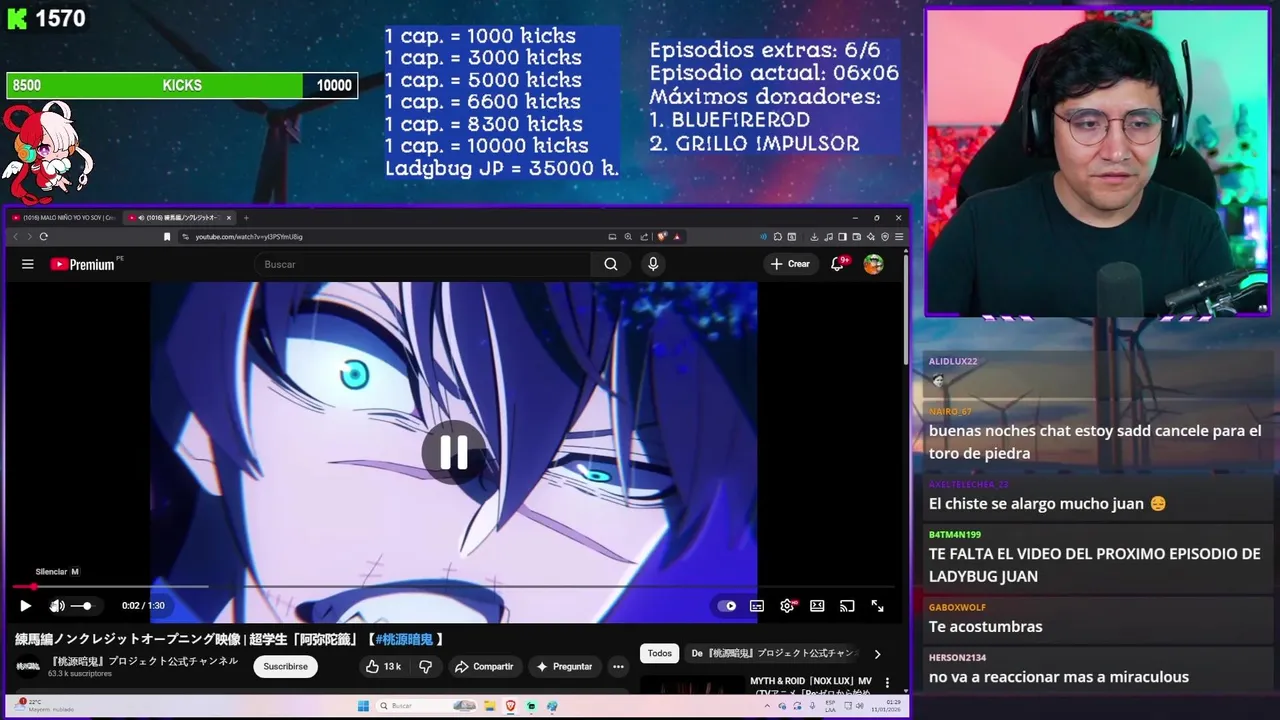Select the active Japanese-titled YouTube tab
Image resolution: width=1280 pixels, height=720 pixels.
(178, 217)
